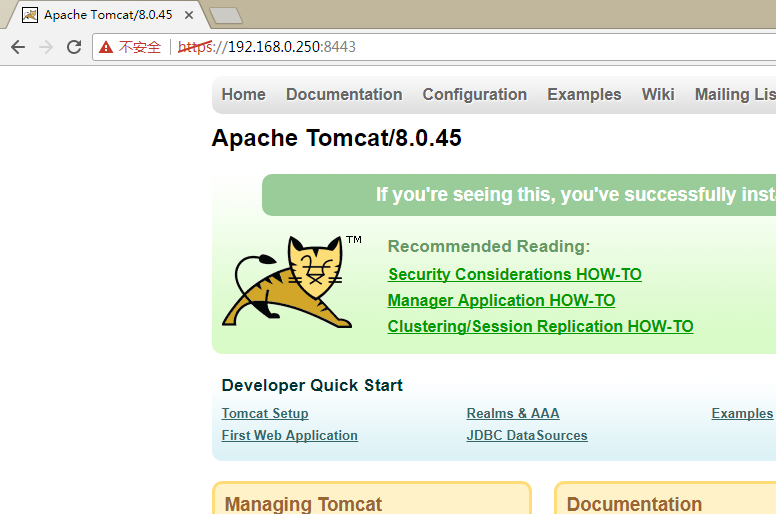Click the Apache Tomcat/8.0.45 page heading

click(x=337, y=138)
